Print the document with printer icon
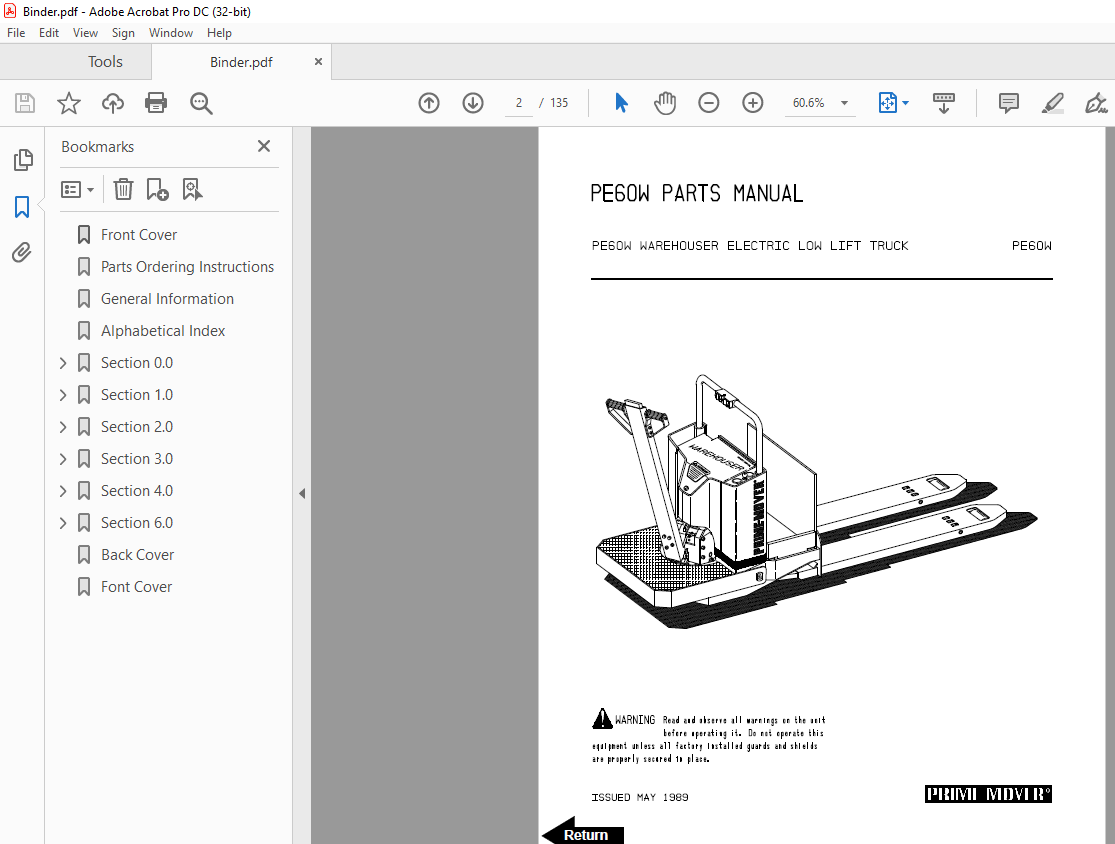1115x844 pixels. [x=156, y=103]
